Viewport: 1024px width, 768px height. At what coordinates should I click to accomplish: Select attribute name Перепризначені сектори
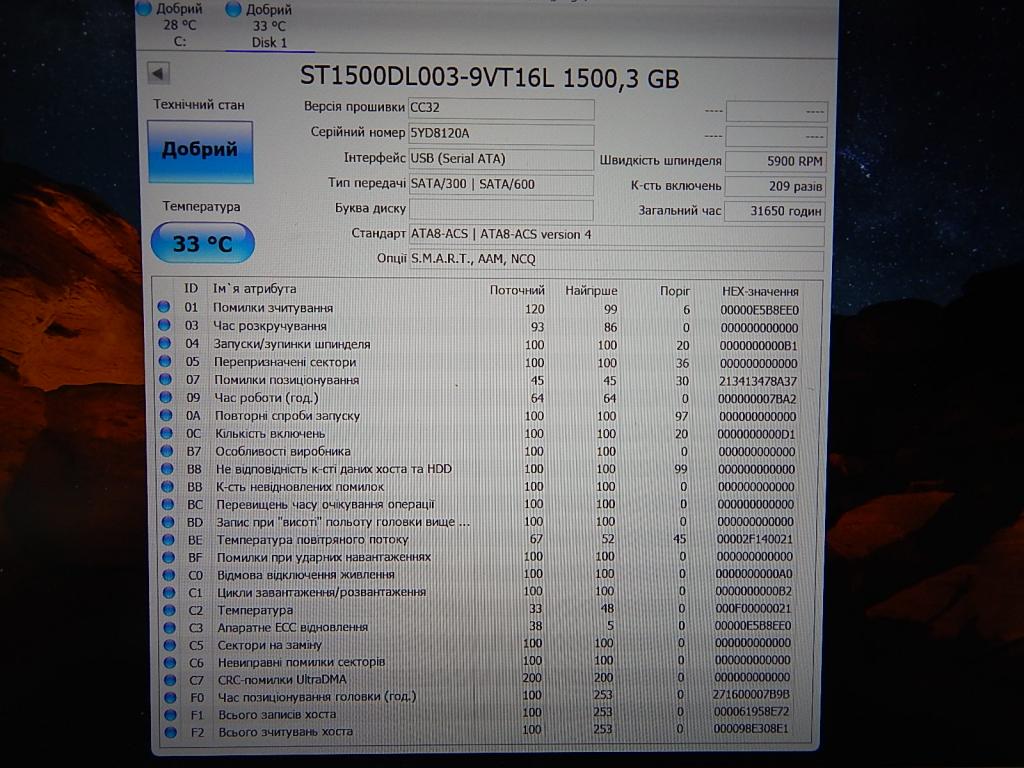[x=285, y=362]
